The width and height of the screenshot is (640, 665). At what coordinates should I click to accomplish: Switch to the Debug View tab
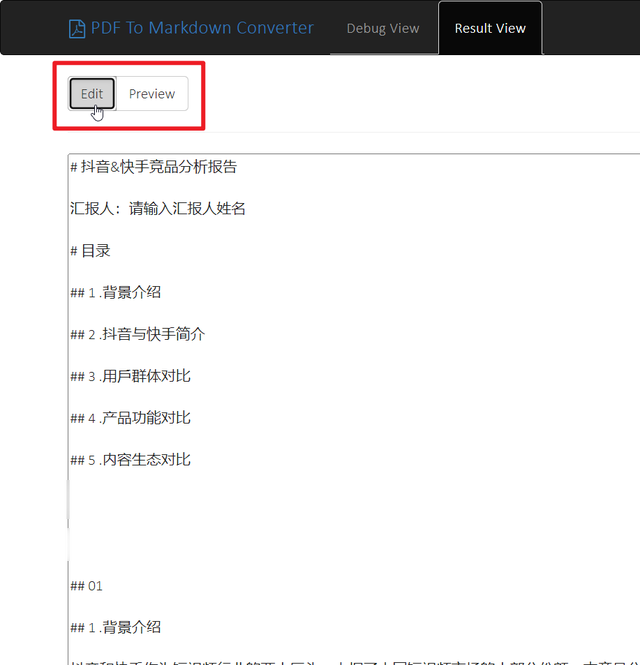383,28
